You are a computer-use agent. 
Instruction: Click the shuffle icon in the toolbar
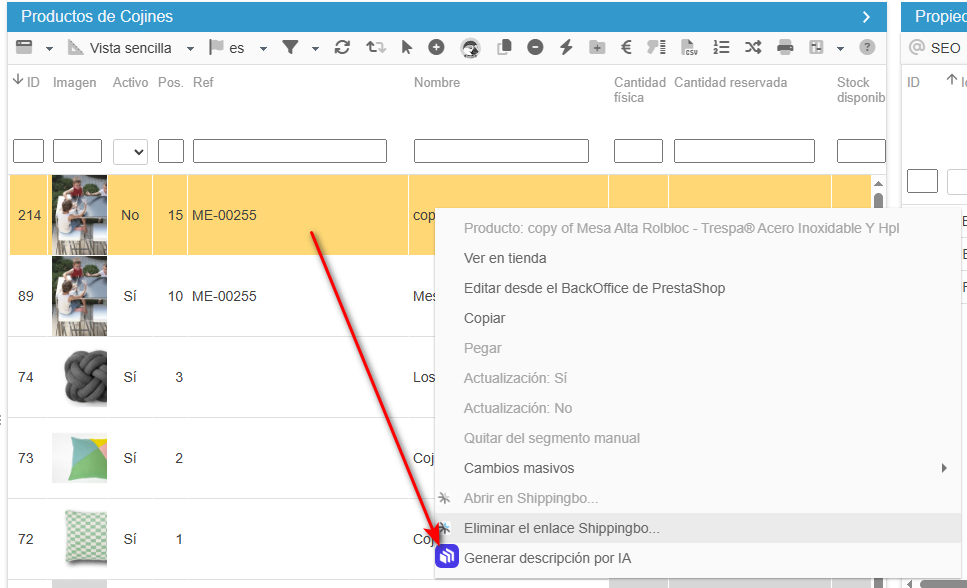coord(752,48)
